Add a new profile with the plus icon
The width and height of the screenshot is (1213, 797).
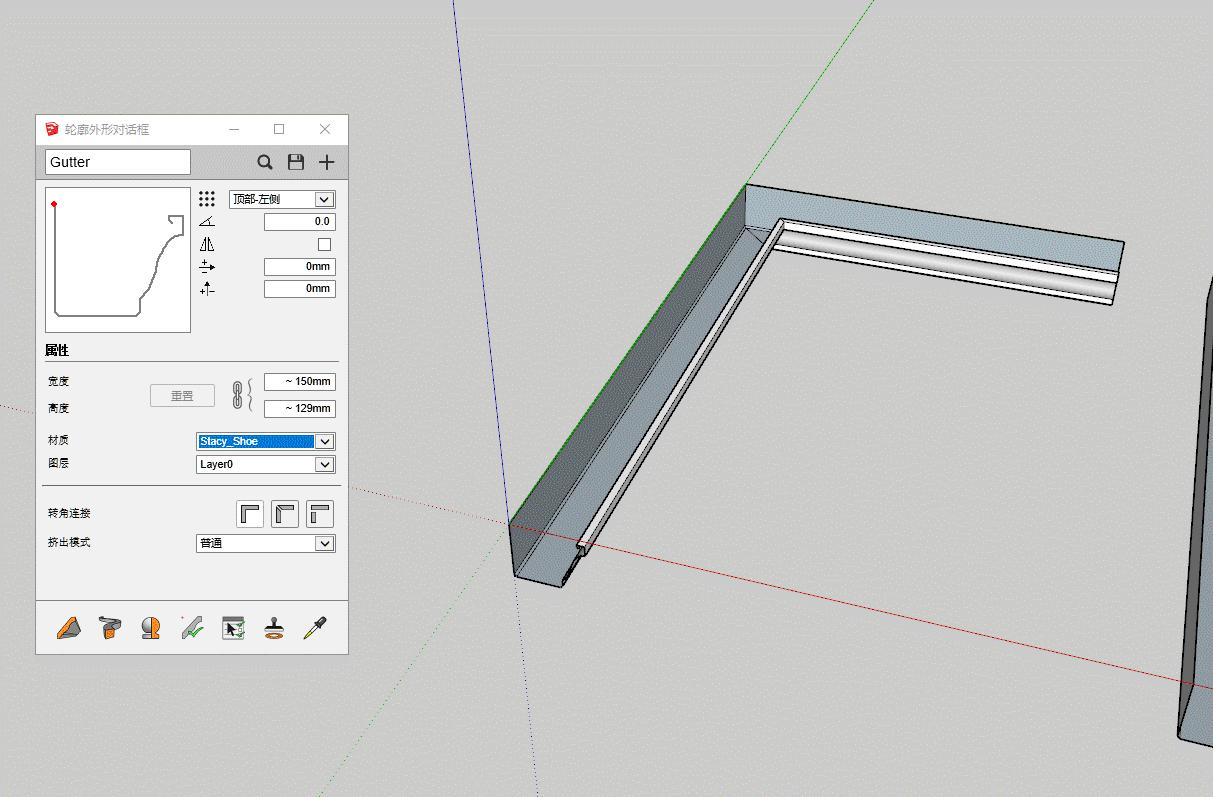pyautogui.click(x=327, y=162)
